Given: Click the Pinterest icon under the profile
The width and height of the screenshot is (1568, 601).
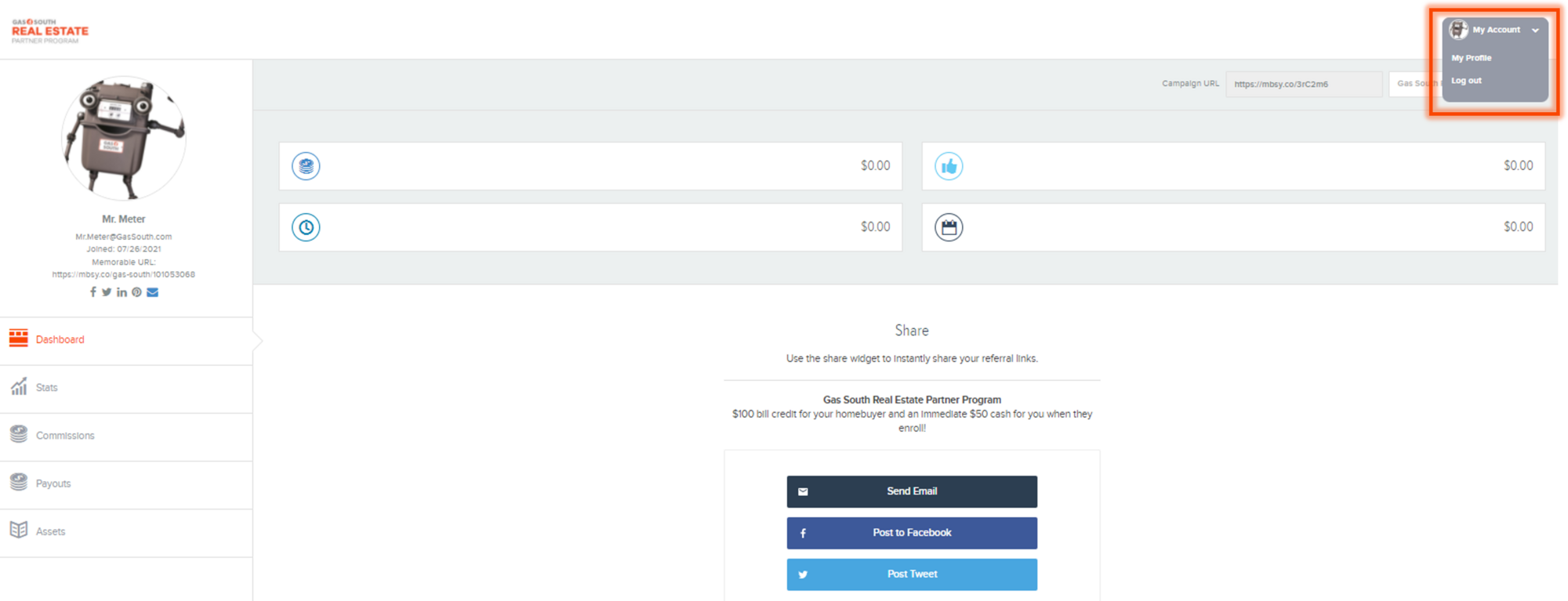Looking at the screenshot, I should tap(136, 292).
